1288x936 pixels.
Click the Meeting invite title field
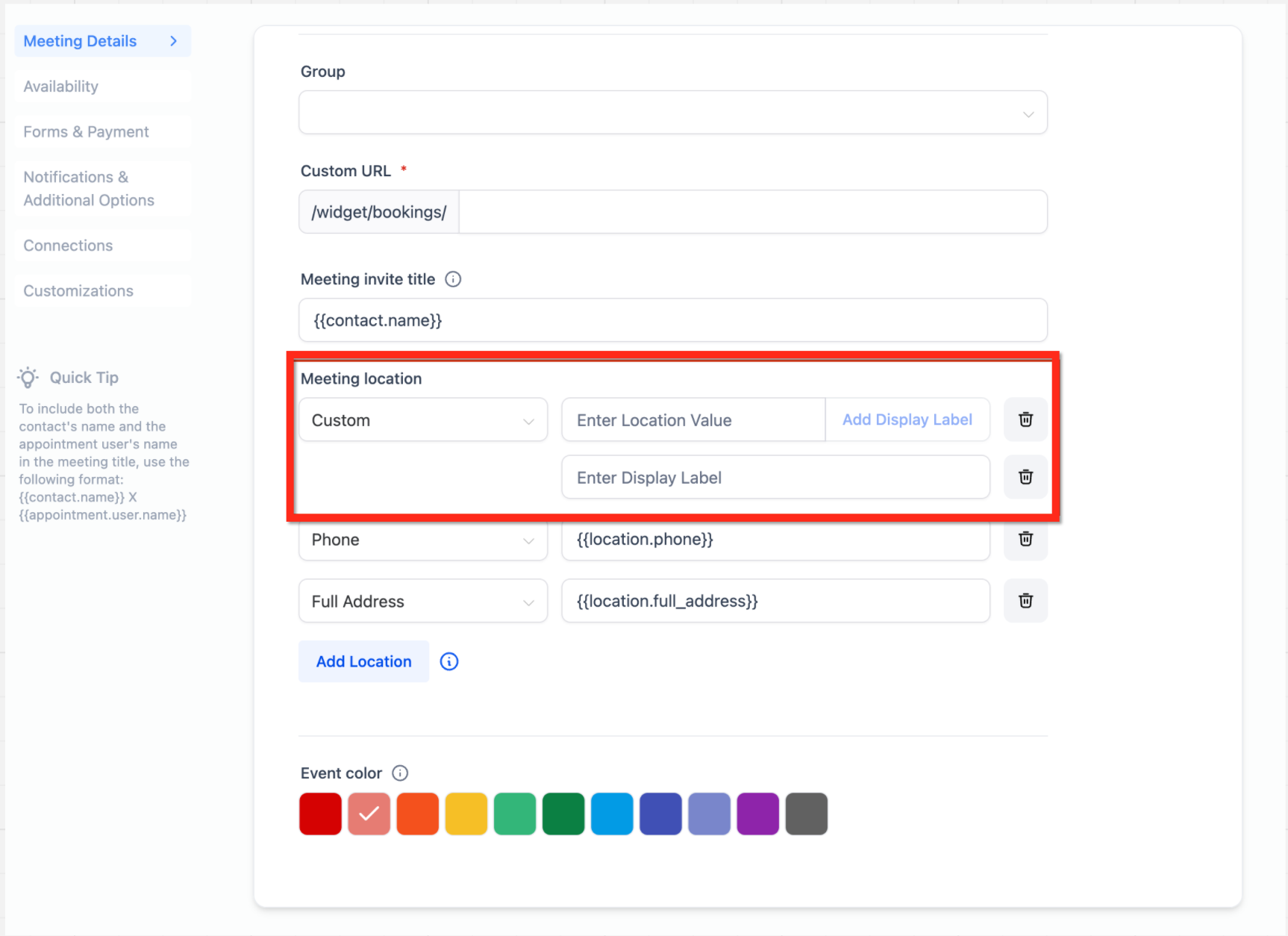click(673, 320)
